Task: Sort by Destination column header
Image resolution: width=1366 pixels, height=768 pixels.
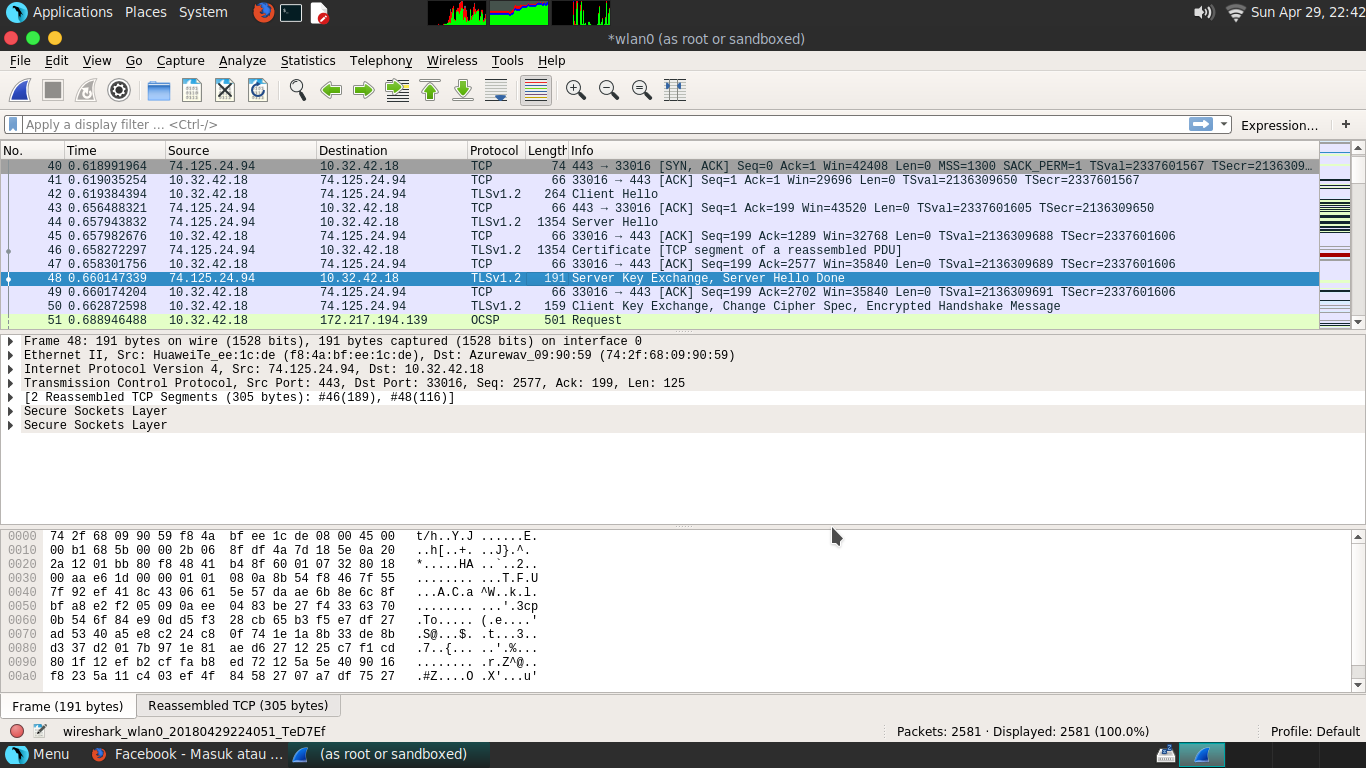Action: [391, 150]
